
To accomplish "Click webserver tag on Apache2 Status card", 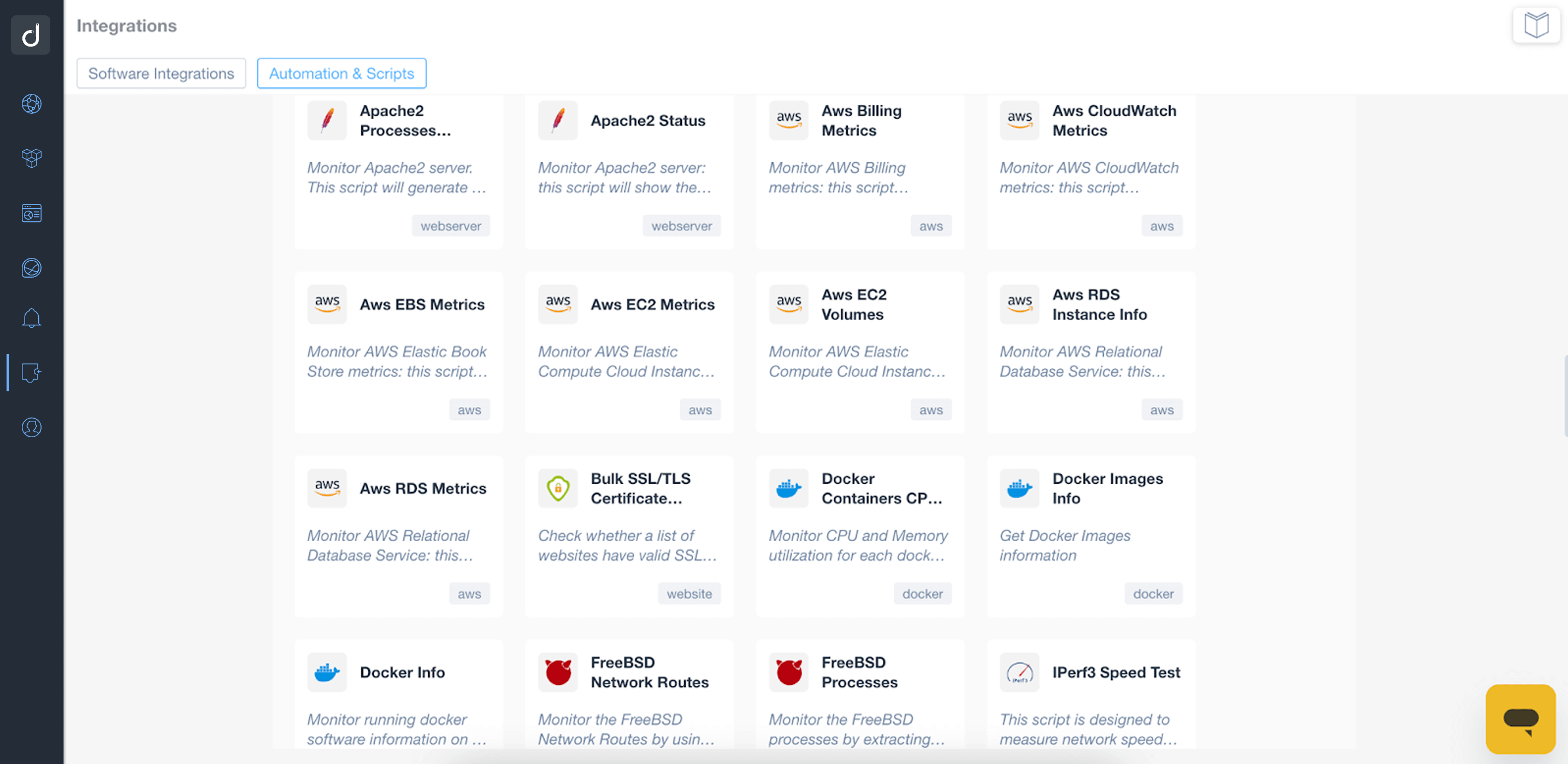I will click(682, 226).
